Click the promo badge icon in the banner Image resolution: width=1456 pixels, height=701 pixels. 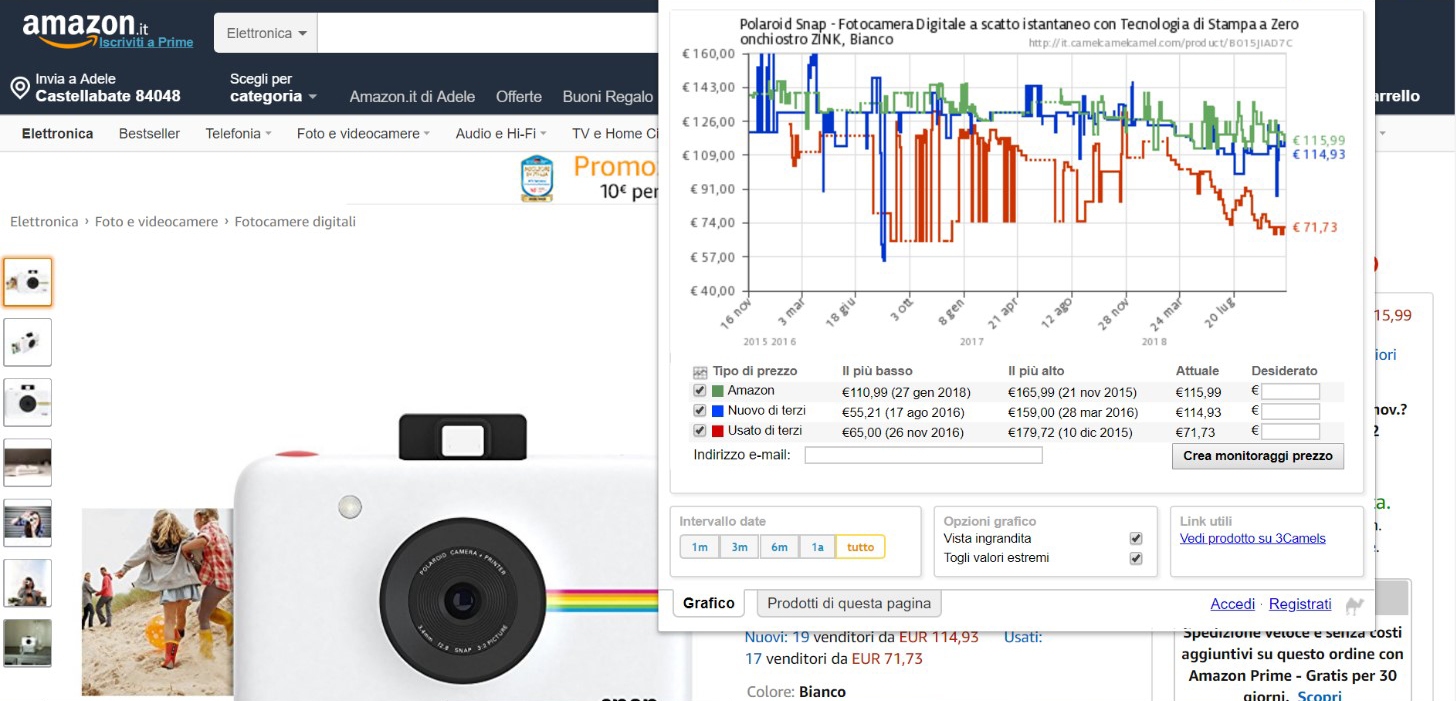click(538, 177)
